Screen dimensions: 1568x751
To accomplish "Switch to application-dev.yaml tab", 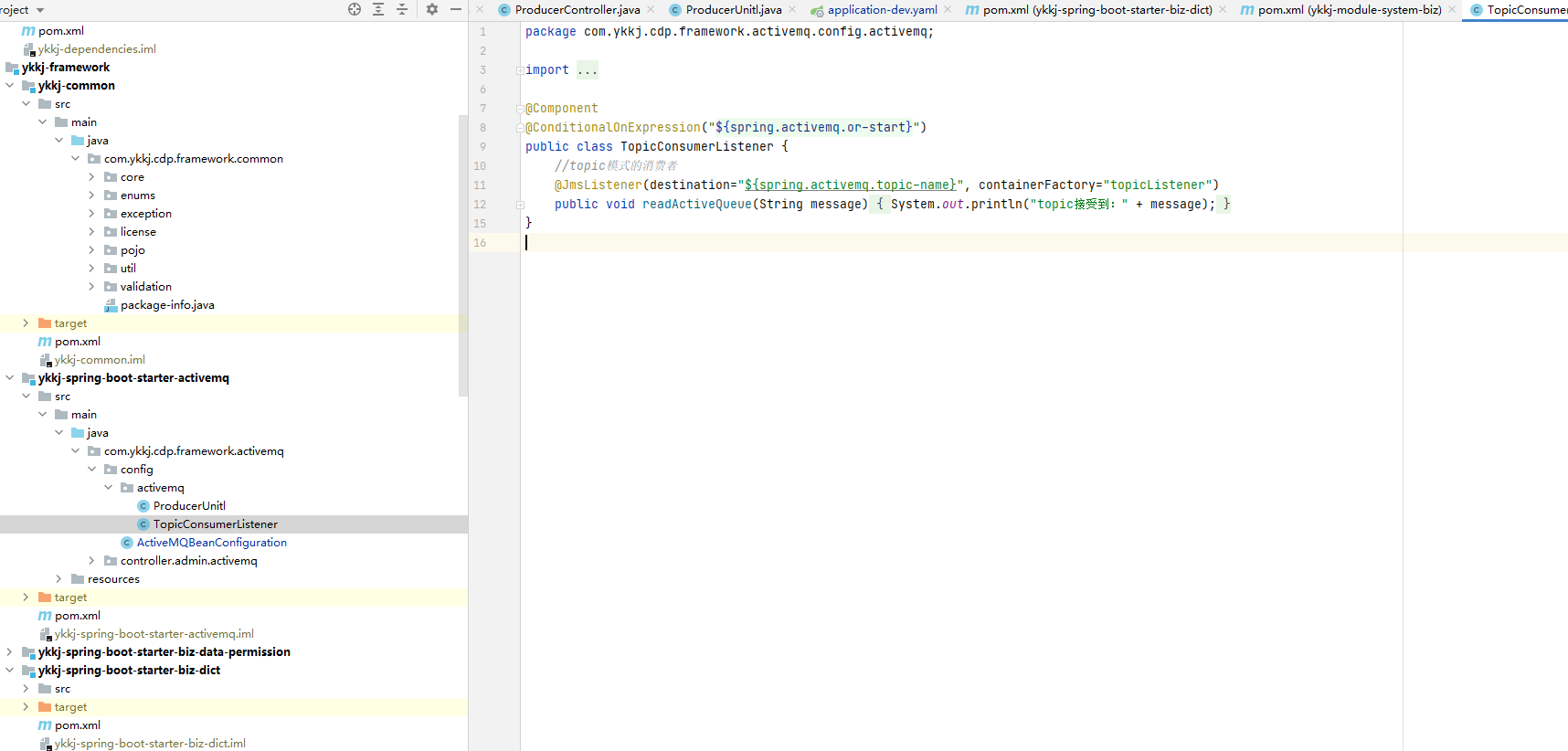I will point(882,10).
